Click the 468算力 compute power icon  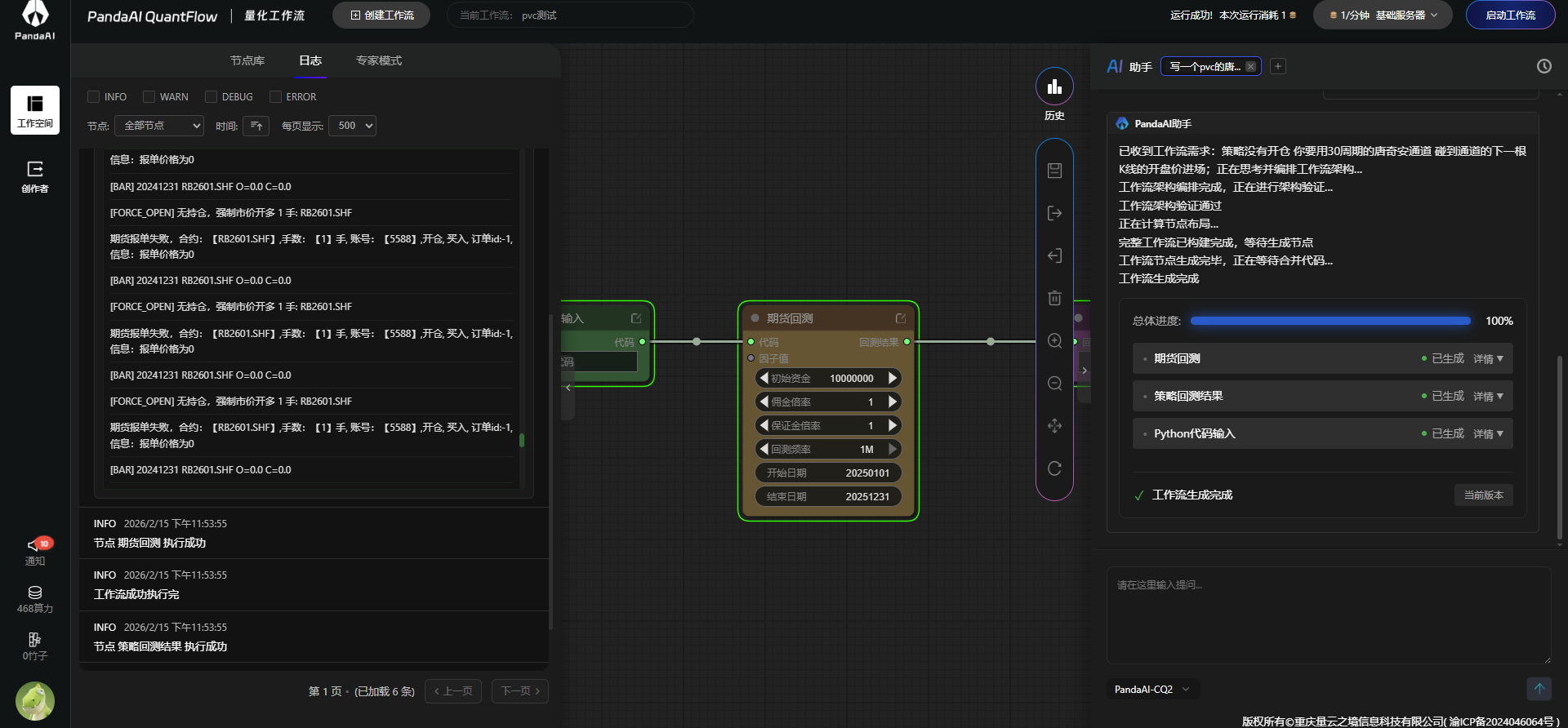(35, 599)
